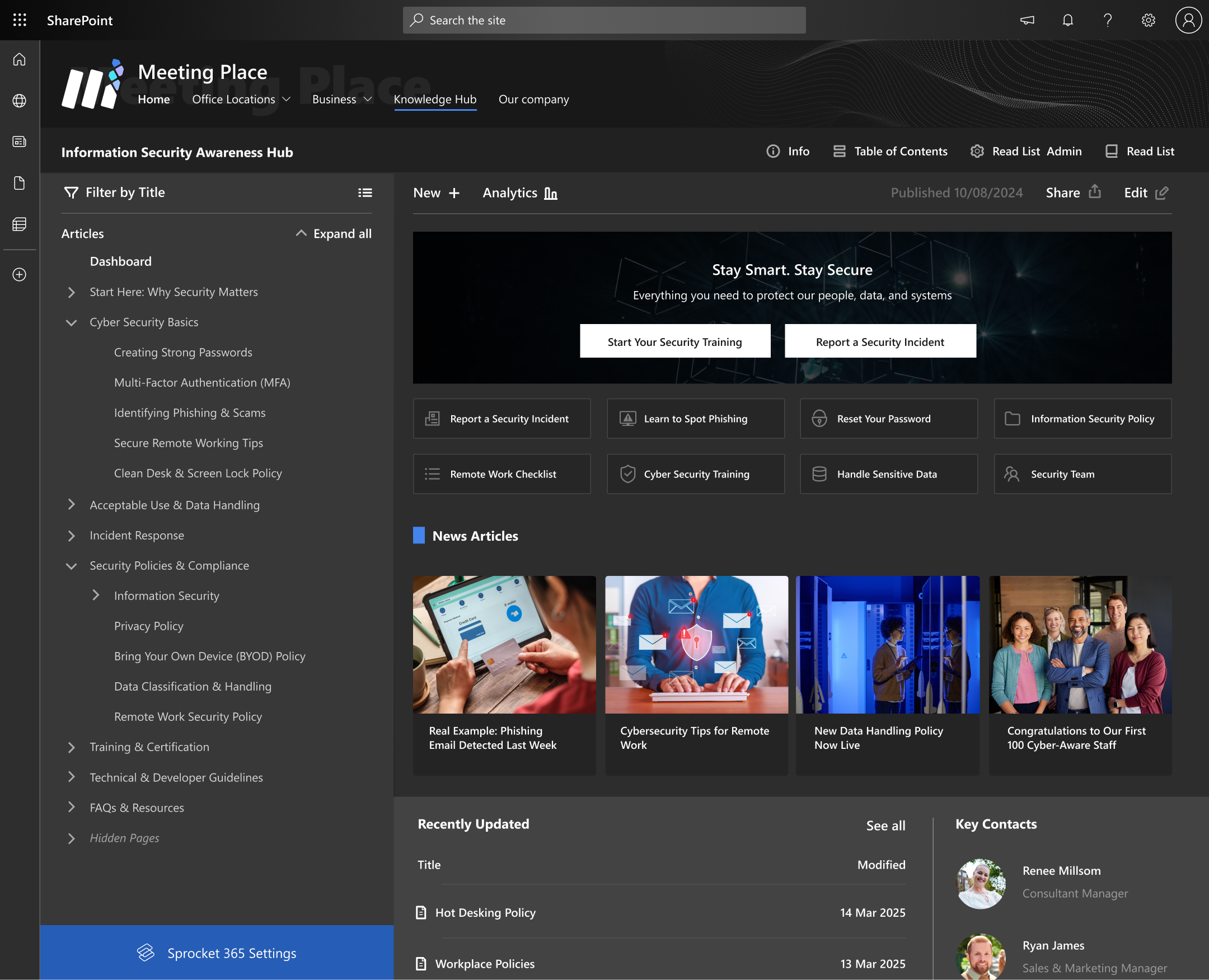
Task: Open the globe My sites icon
Action: pos(20,101)
